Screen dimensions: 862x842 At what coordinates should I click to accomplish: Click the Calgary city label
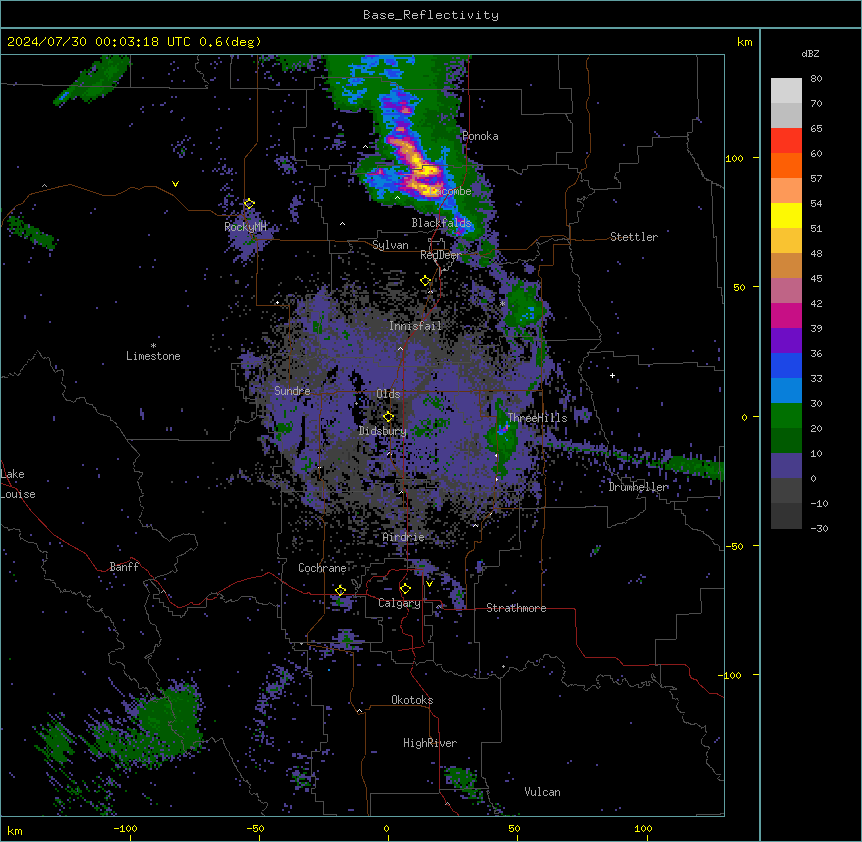click(x=399, y=603)
